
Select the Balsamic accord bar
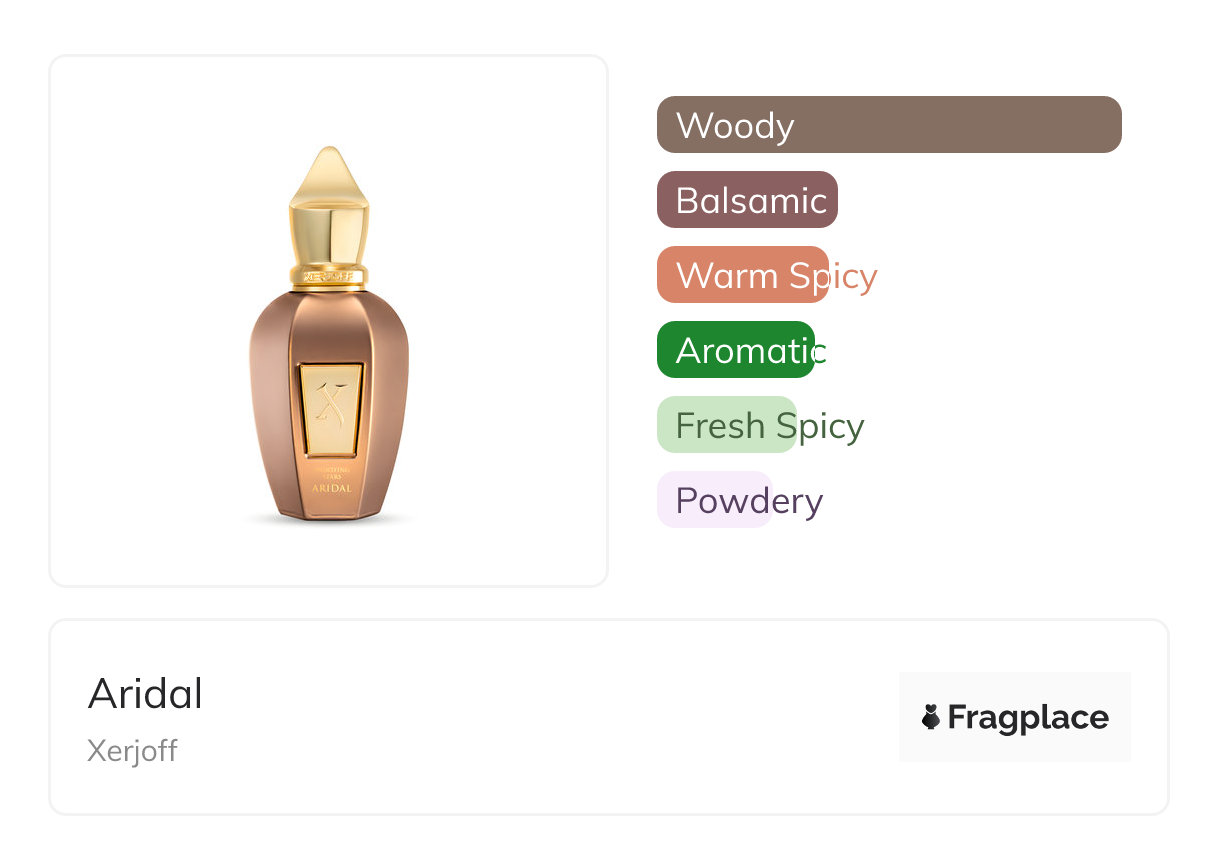pos(747,200)
